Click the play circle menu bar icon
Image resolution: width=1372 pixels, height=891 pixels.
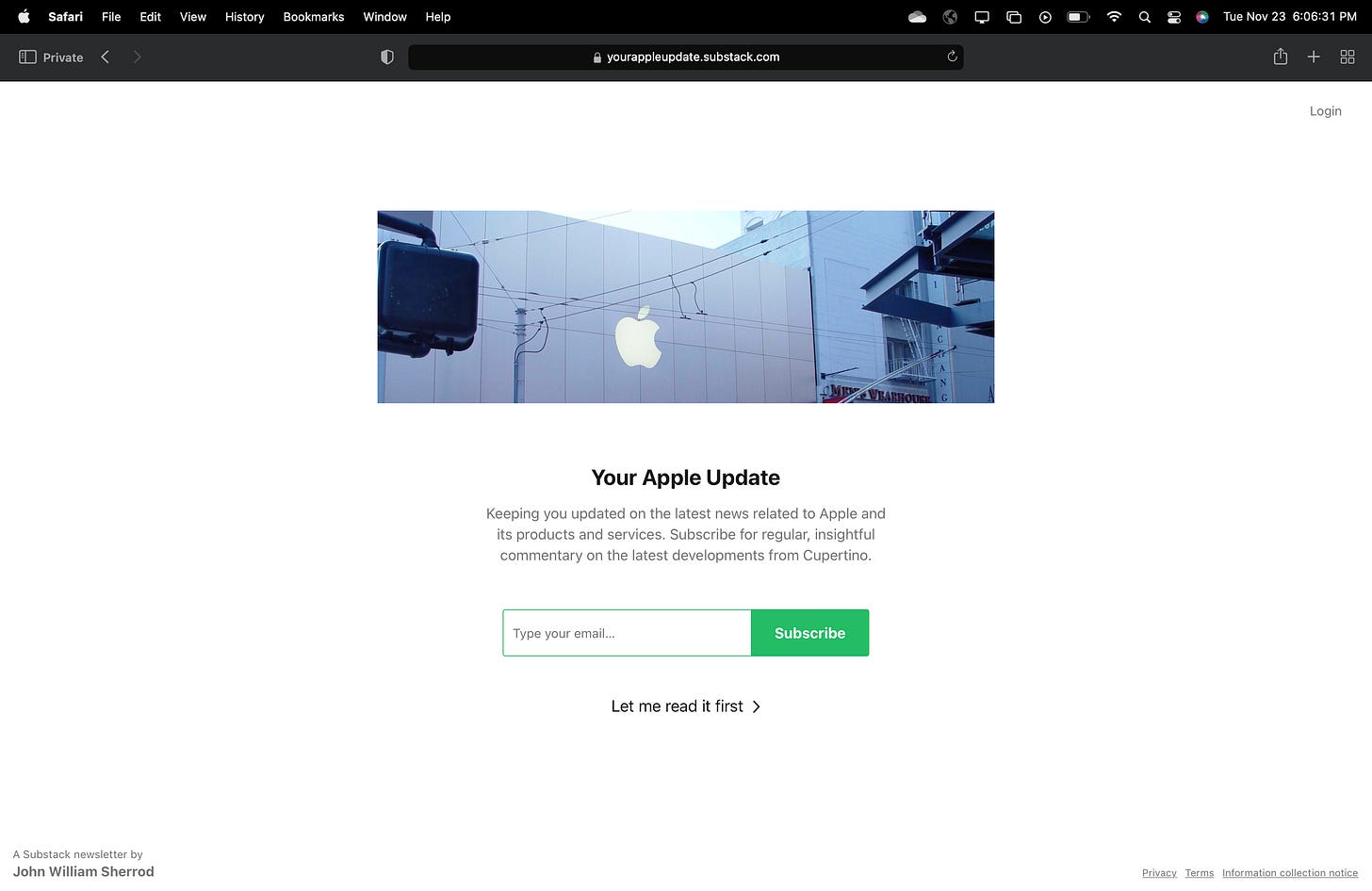pos(1045,17)
